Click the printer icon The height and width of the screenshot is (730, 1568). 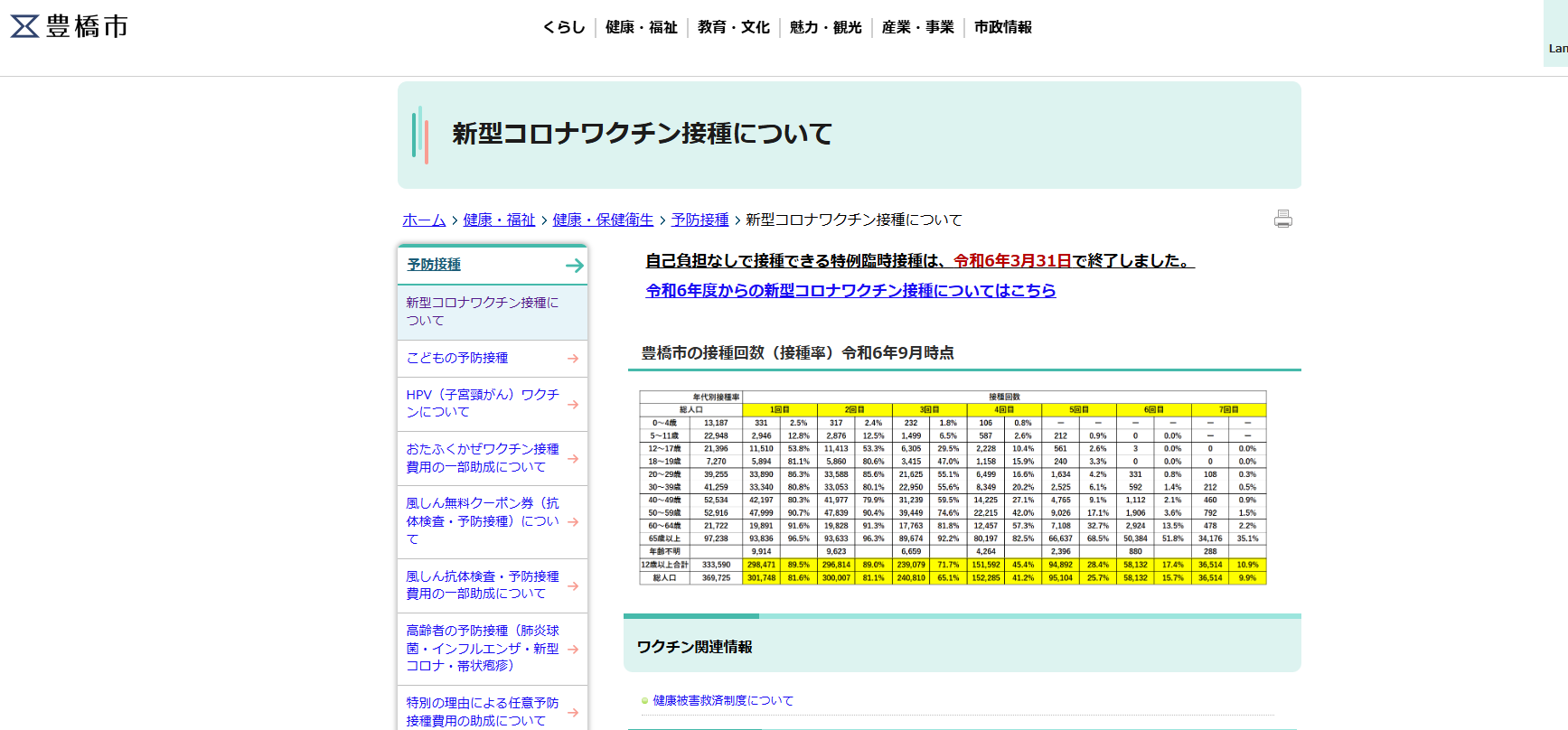pyautogui.click(x=1282, y=220)
